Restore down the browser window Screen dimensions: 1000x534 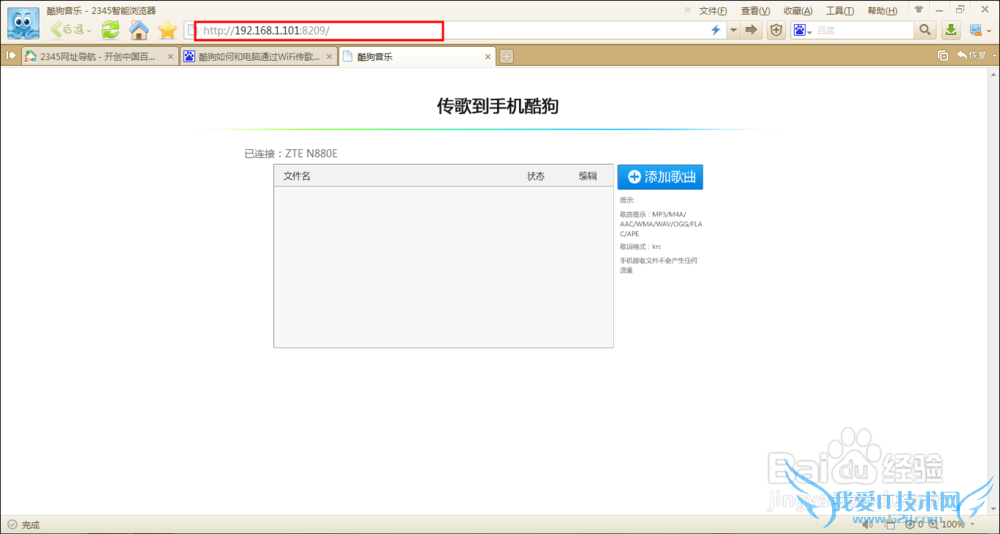960,10
